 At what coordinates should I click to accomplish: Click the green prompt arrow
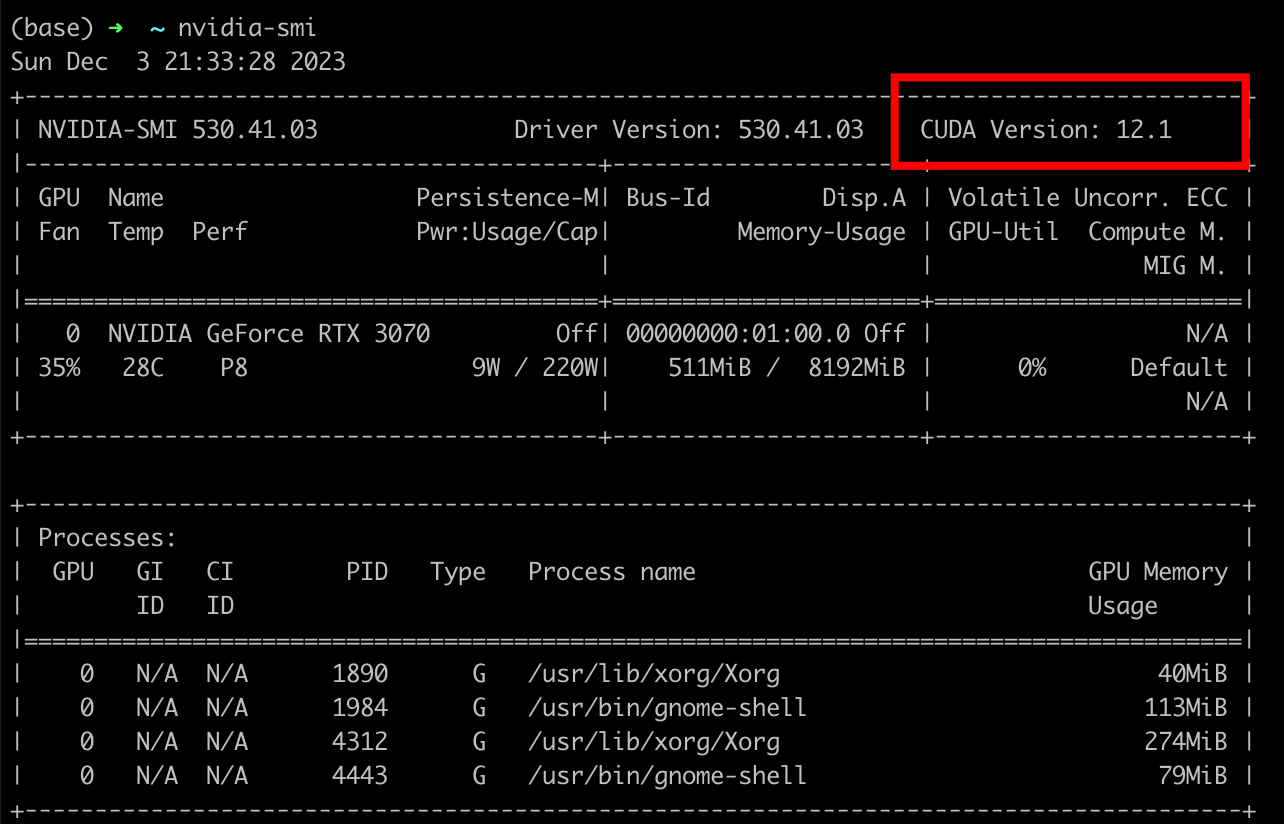click(115, 28)
